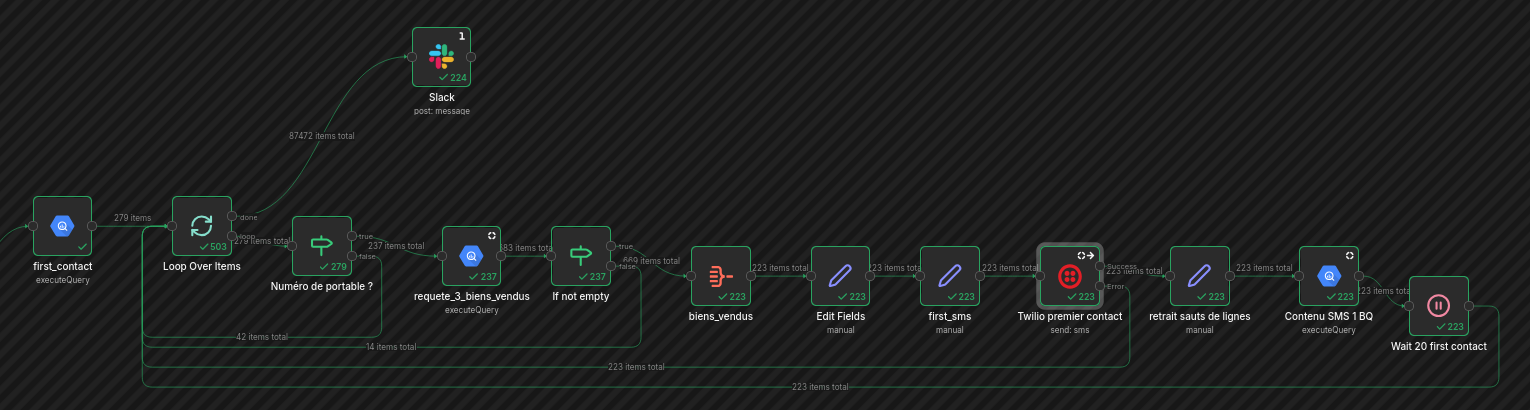Image resolution: width=1530 pixels, height=410 pixels.
Task: Open the first_contact BigQuery node
Action: click(x=62, y=226)
